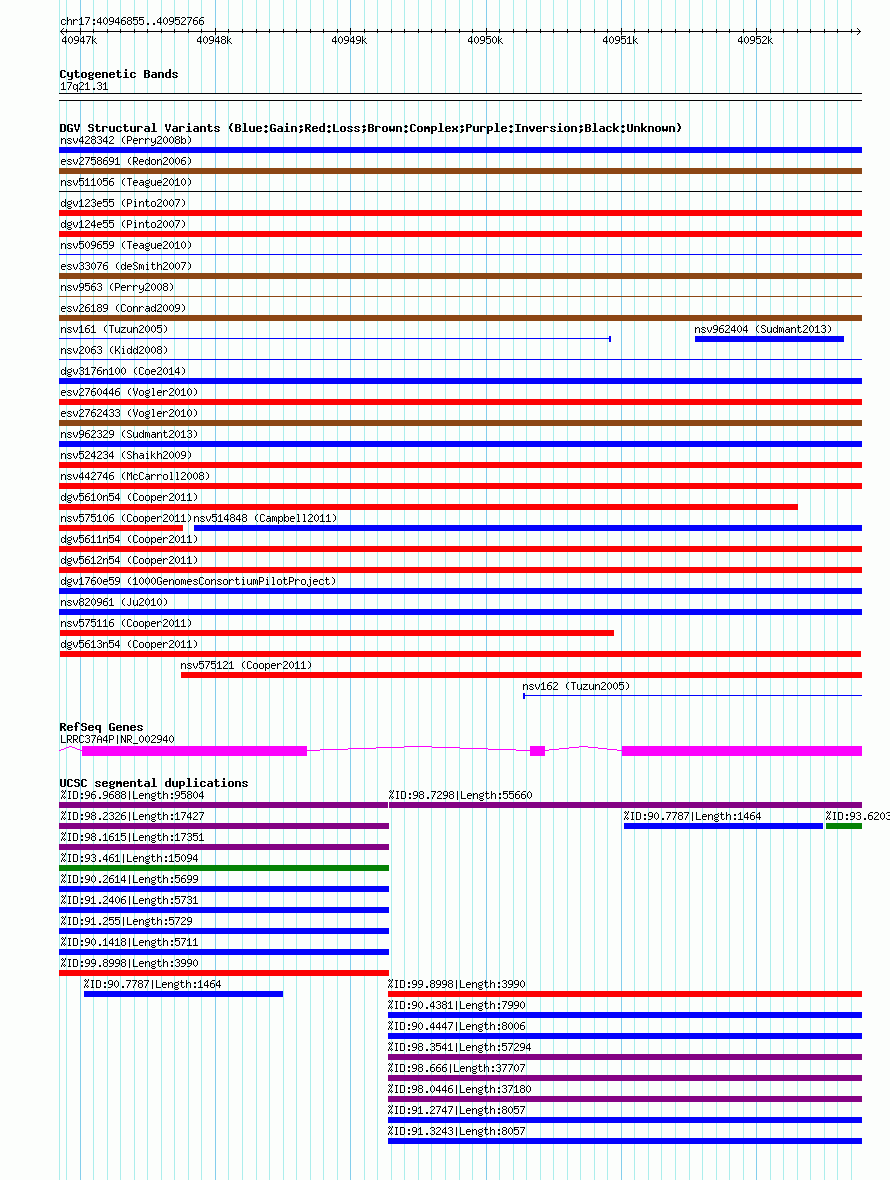Select the 40952k ruler position label

click(755, 40)
